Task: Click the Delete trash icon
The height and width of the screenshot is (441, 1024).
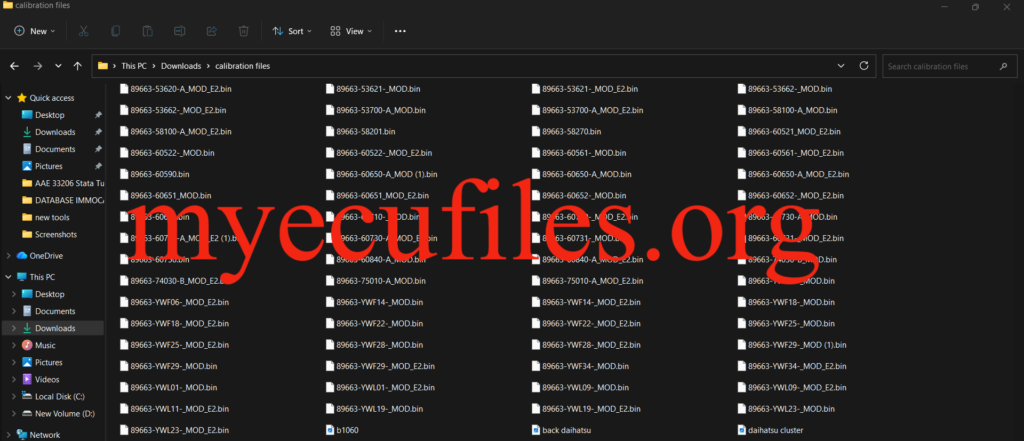Action: [245, 31]
